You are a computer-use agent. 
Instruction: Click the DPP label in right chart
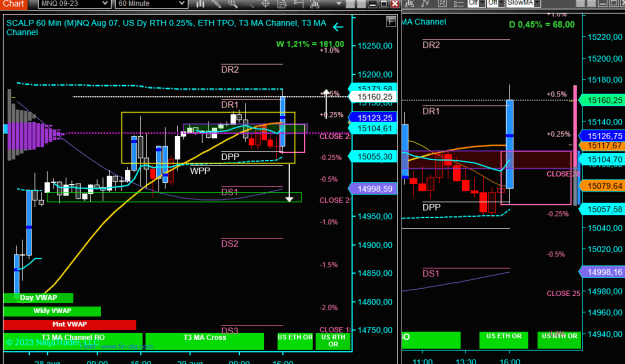(x=431, y=207)
